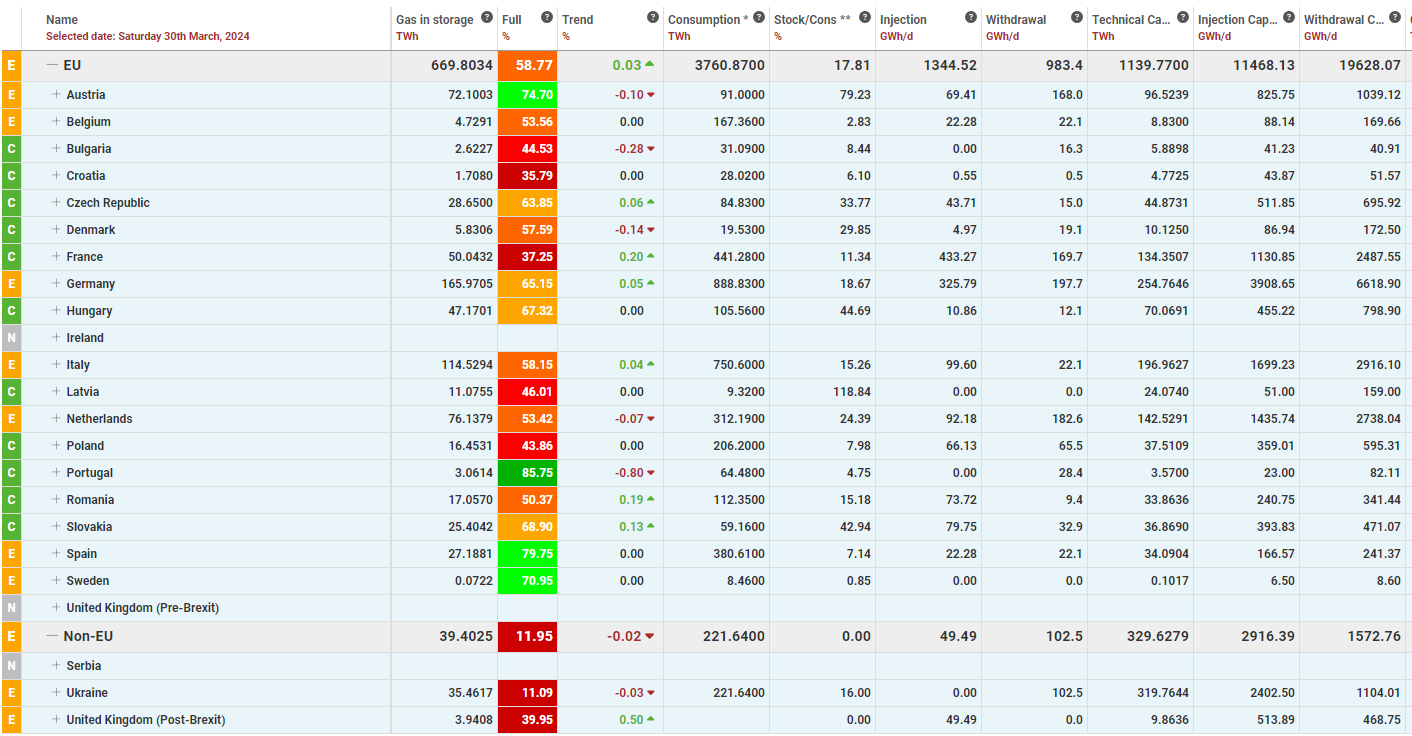The height and width of the screenshot is (736, 1412).
Task: Sort by the Injection column header
Action: (903, 20)
